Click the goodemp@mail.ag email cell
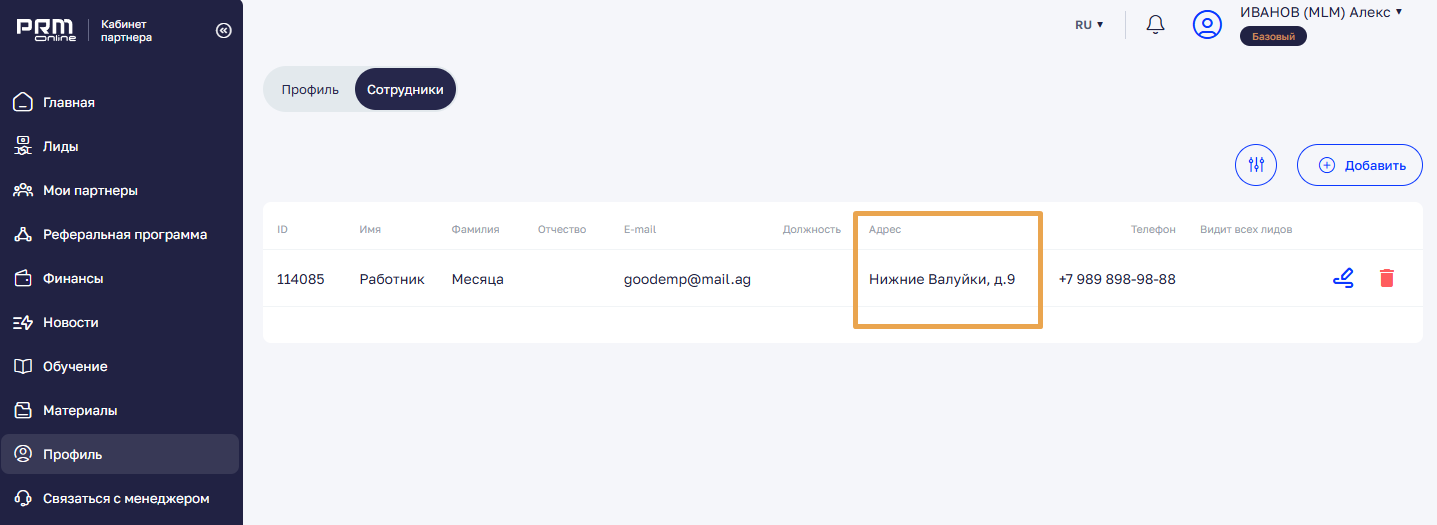The height and width of the screenshot is (525, 1437). coord(687,279)
